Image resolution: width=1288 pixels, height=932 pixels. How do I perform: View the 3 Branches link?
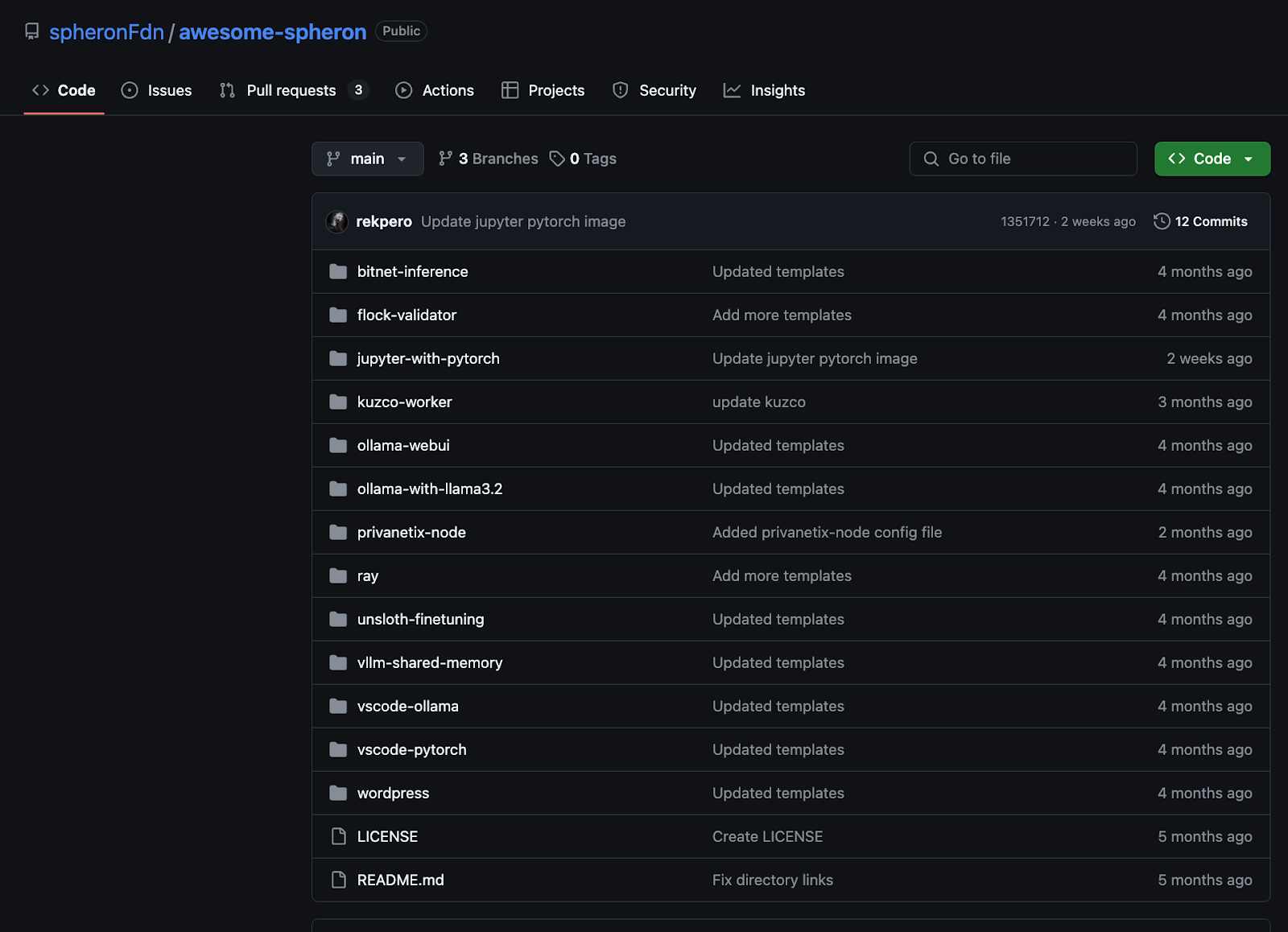point(489,159)
